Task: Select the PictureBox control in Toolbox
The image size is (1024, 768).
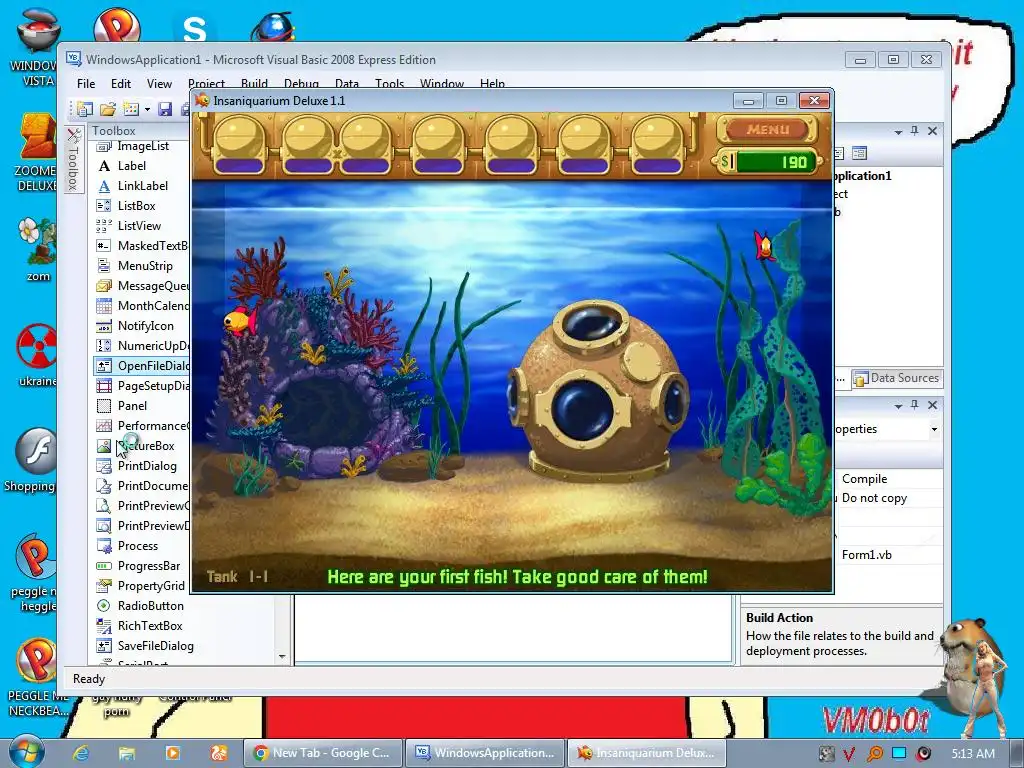Action: point(142,446)
